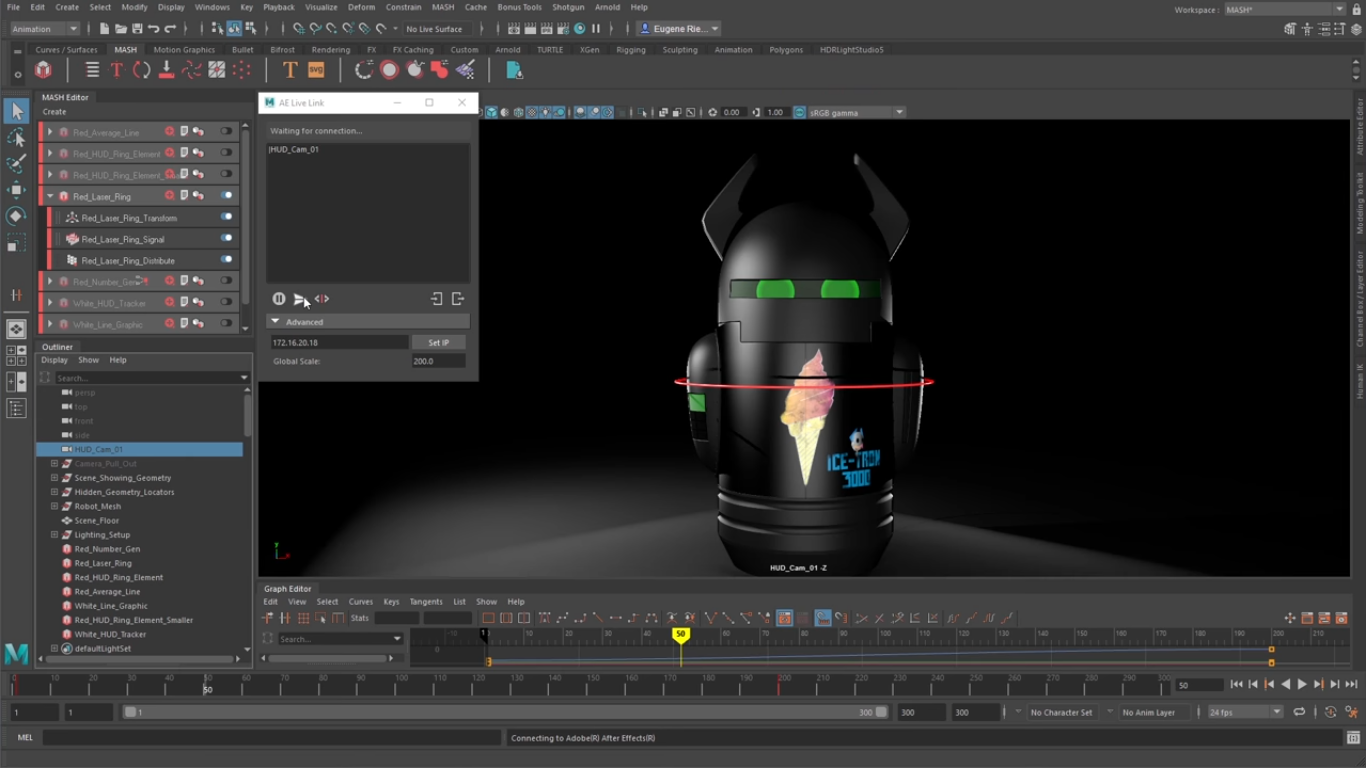Click the SVG tool icon in shelf
Image resolution: width=1366 pixels, height=768 pixels.
coord(316,70)
